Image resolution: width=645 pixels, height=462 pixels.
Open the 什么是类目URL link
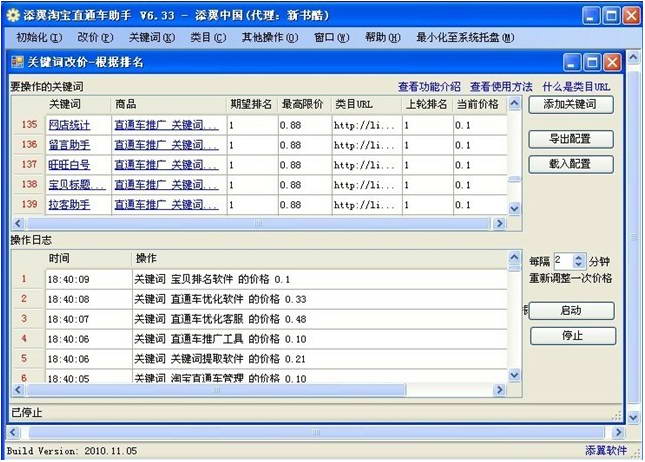pos(576,86)
